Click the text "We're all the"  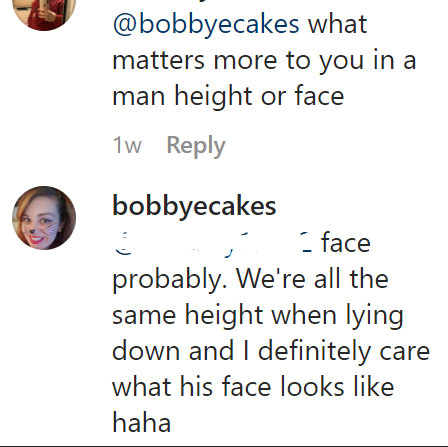pyautogui.click(x=313, y=279)
